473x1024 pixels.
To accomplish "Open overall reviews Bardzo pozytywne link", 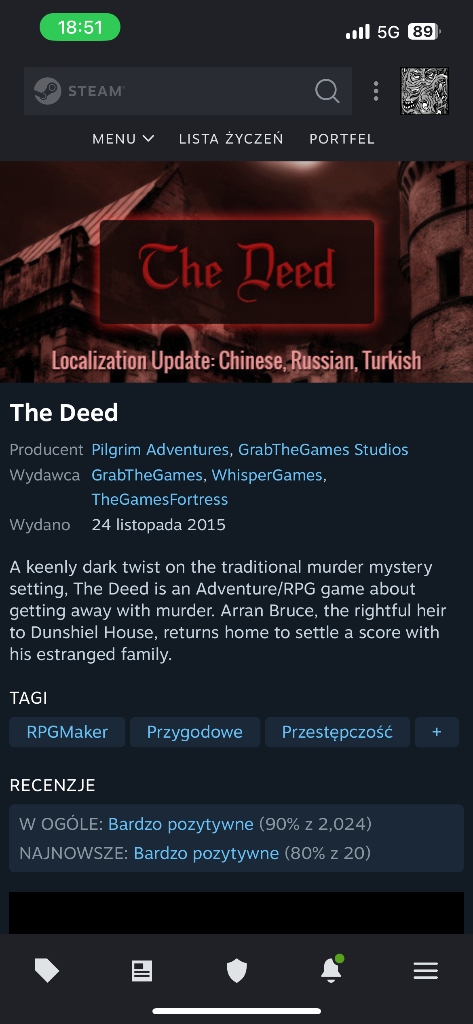I will 181,824.
